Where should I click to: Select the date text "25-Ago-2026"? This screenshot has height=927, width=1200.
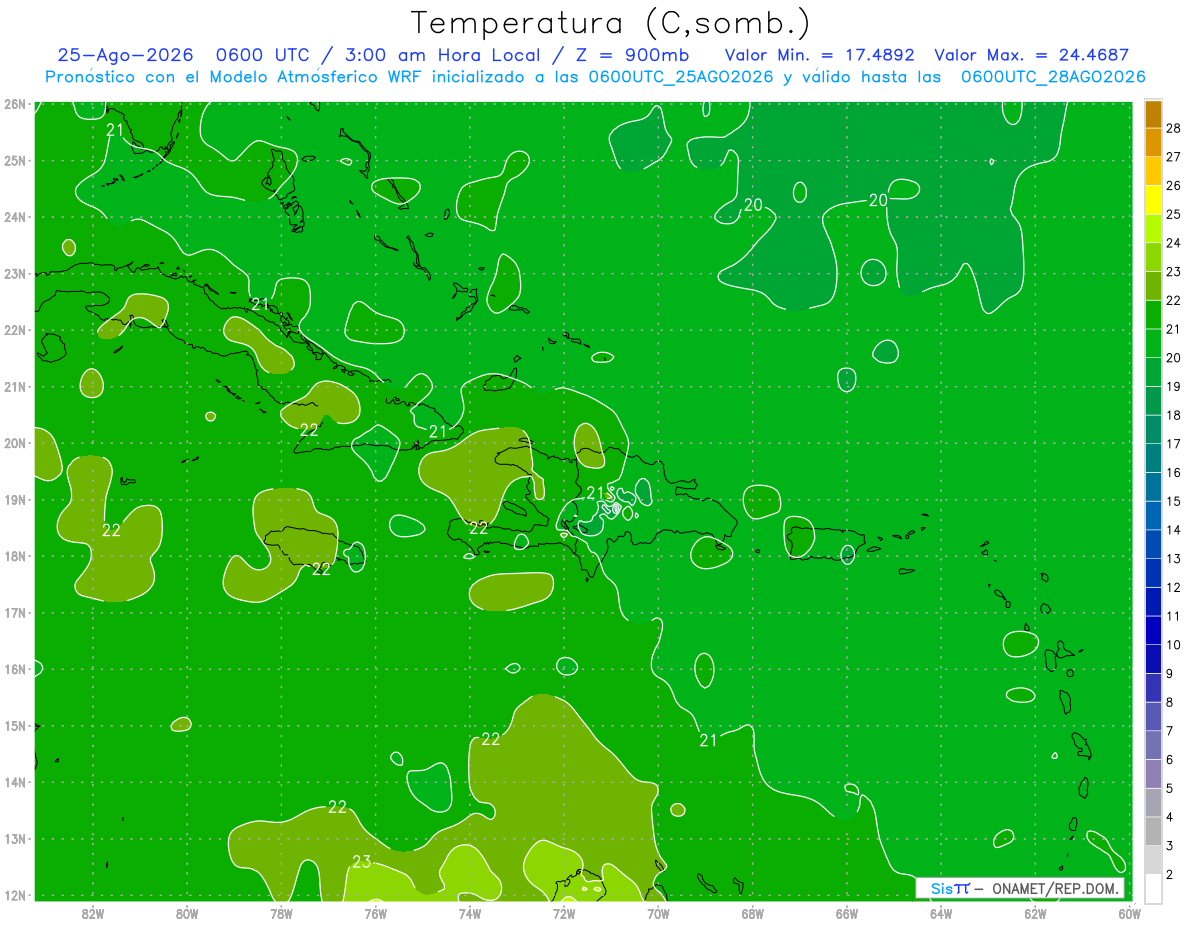point(125,55)
